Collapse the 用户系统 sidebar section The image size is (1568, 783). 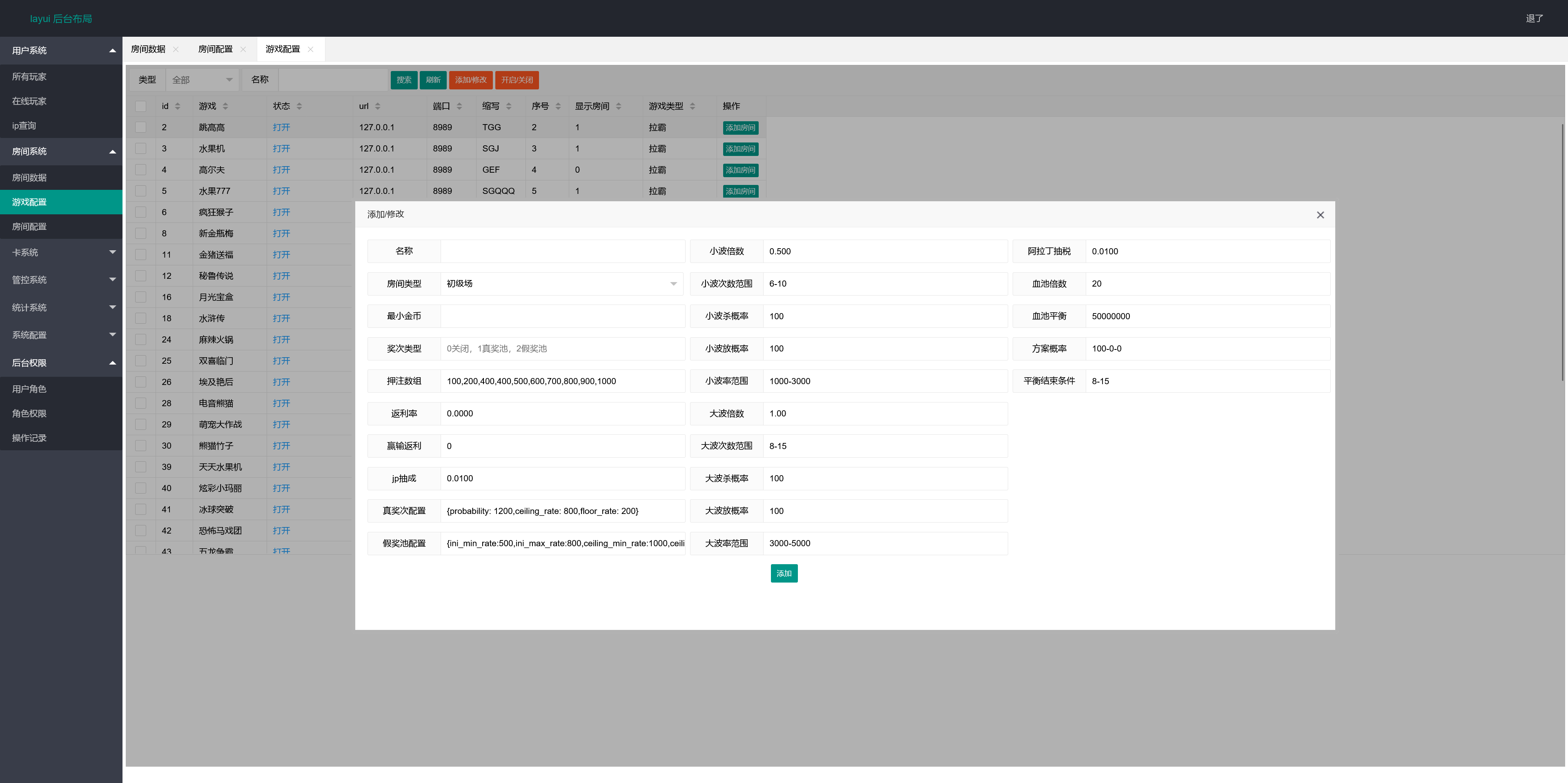[61, 51]
